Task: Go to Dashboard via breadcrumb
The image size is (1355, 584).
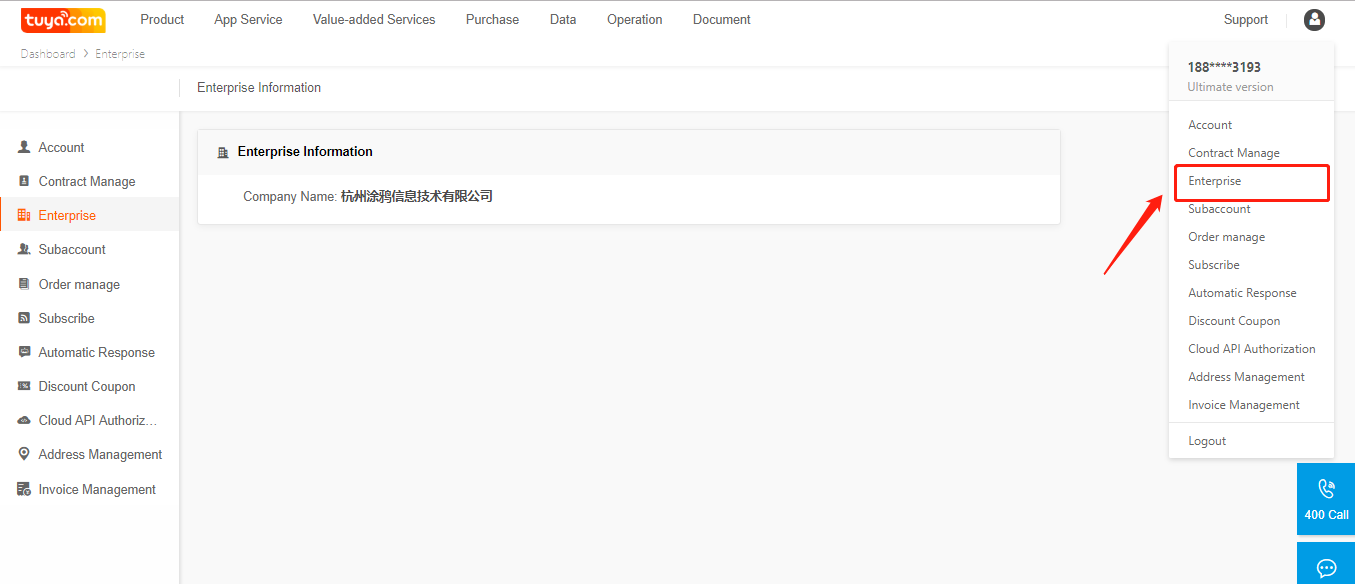Action: (48, 54)
